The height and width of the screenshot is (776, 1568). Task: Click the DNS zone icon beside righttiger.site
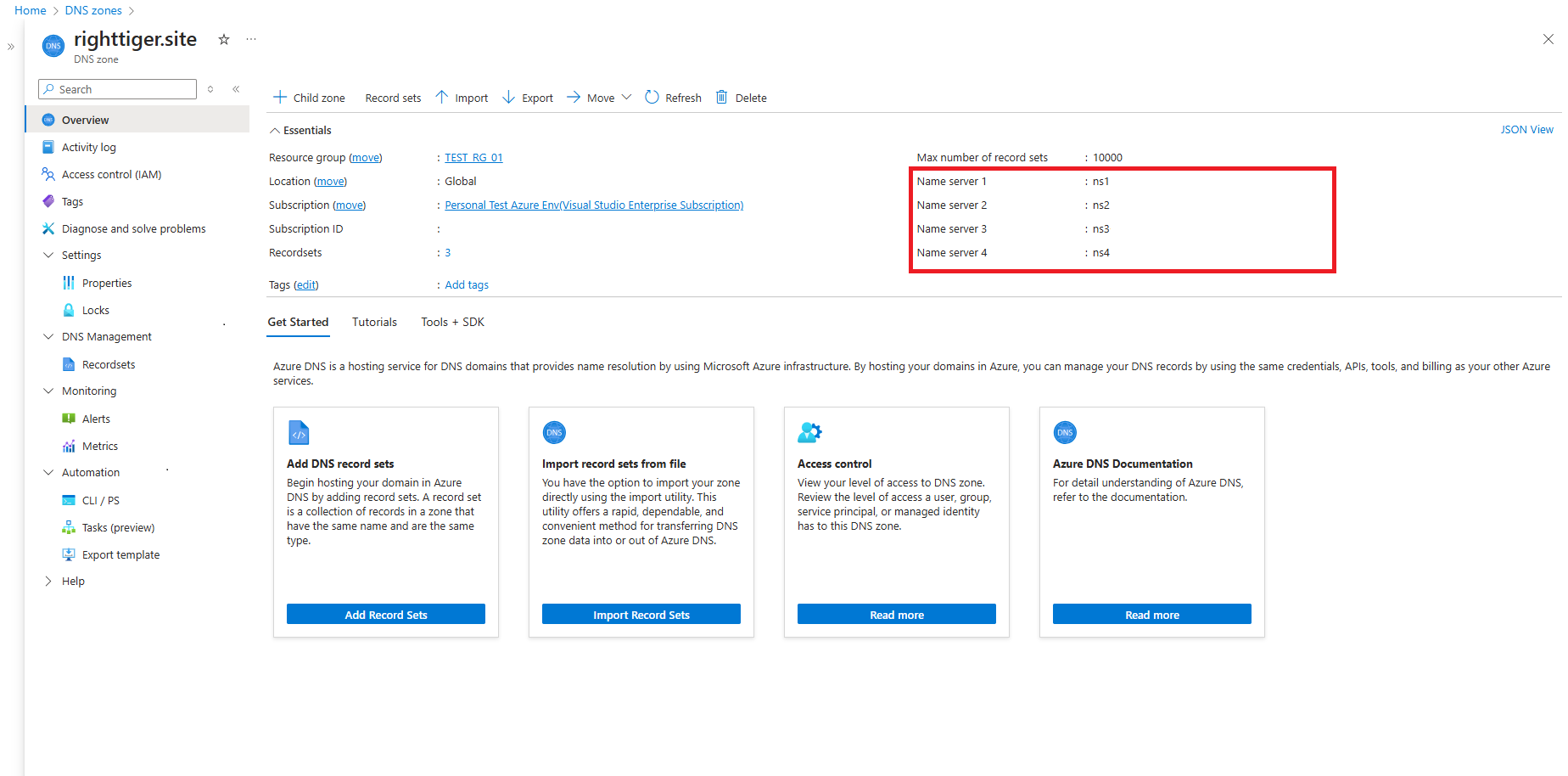tap(53, 46)
